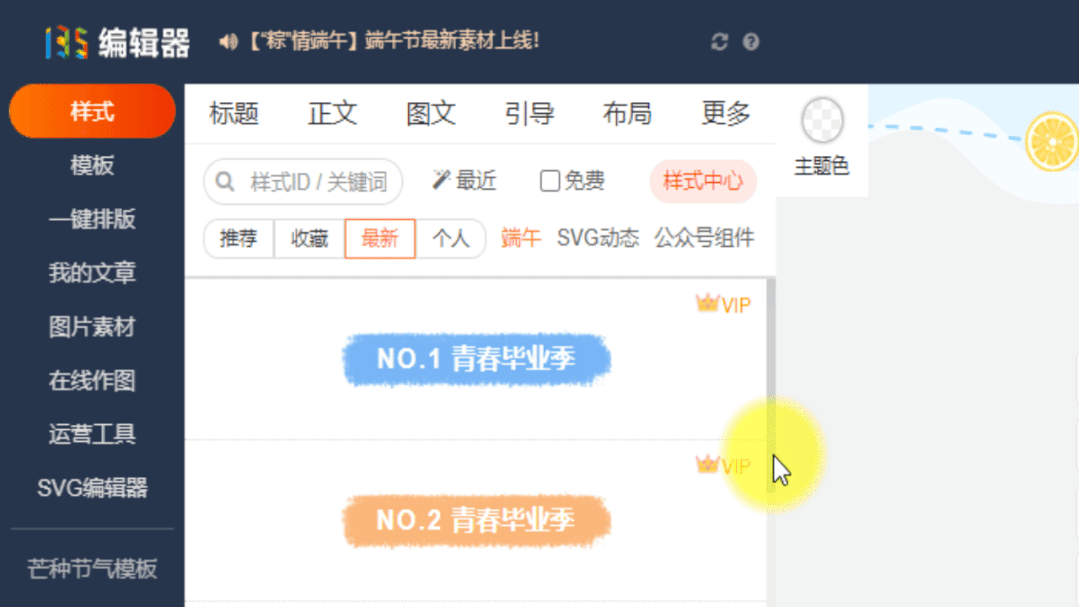Open 图片素材 in the sidebar
The image size is (1079, 607).
pos(92,327)
